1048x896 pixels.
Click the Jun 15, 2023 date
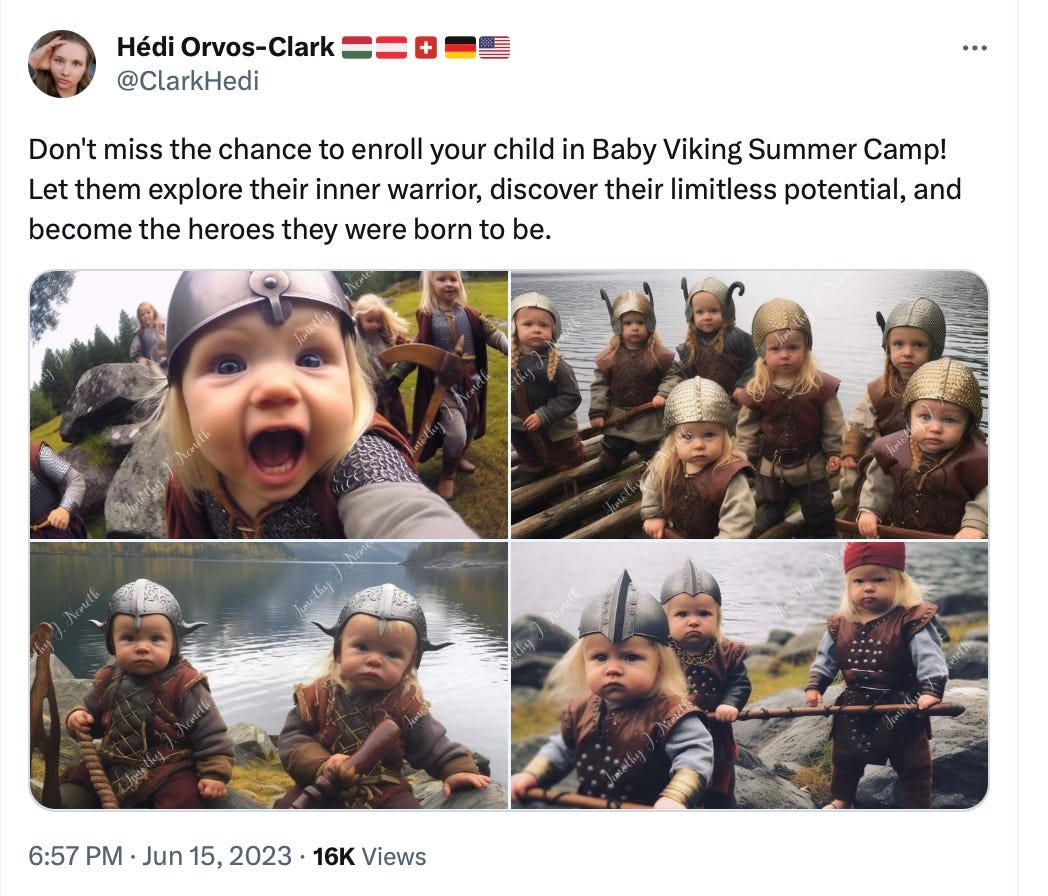coord(217,856)
